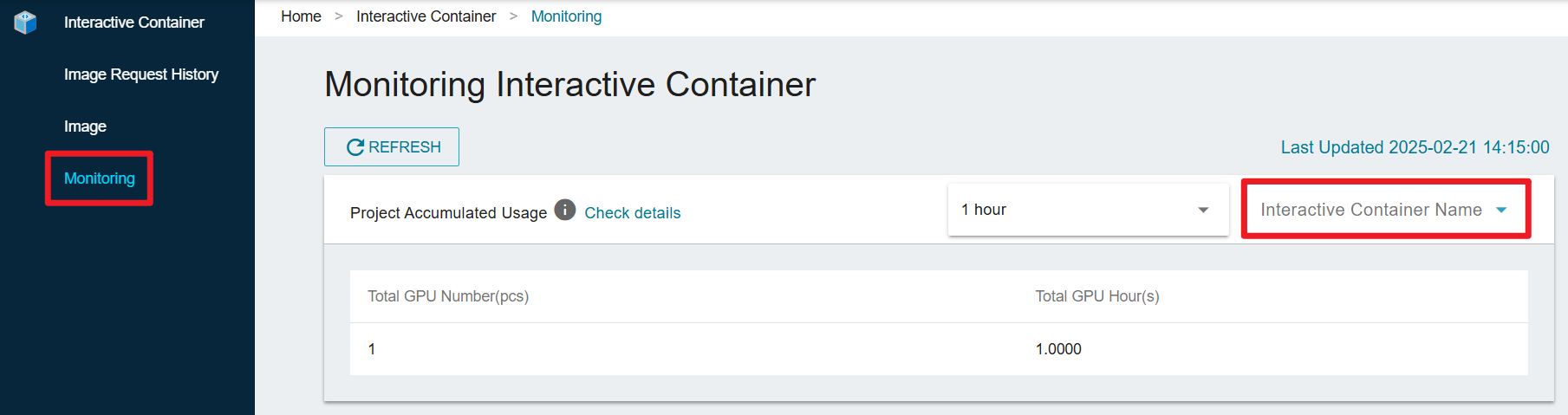
Task: Expand the Interactive Container Name dropdown
Action: click(x=1385, y=210)
